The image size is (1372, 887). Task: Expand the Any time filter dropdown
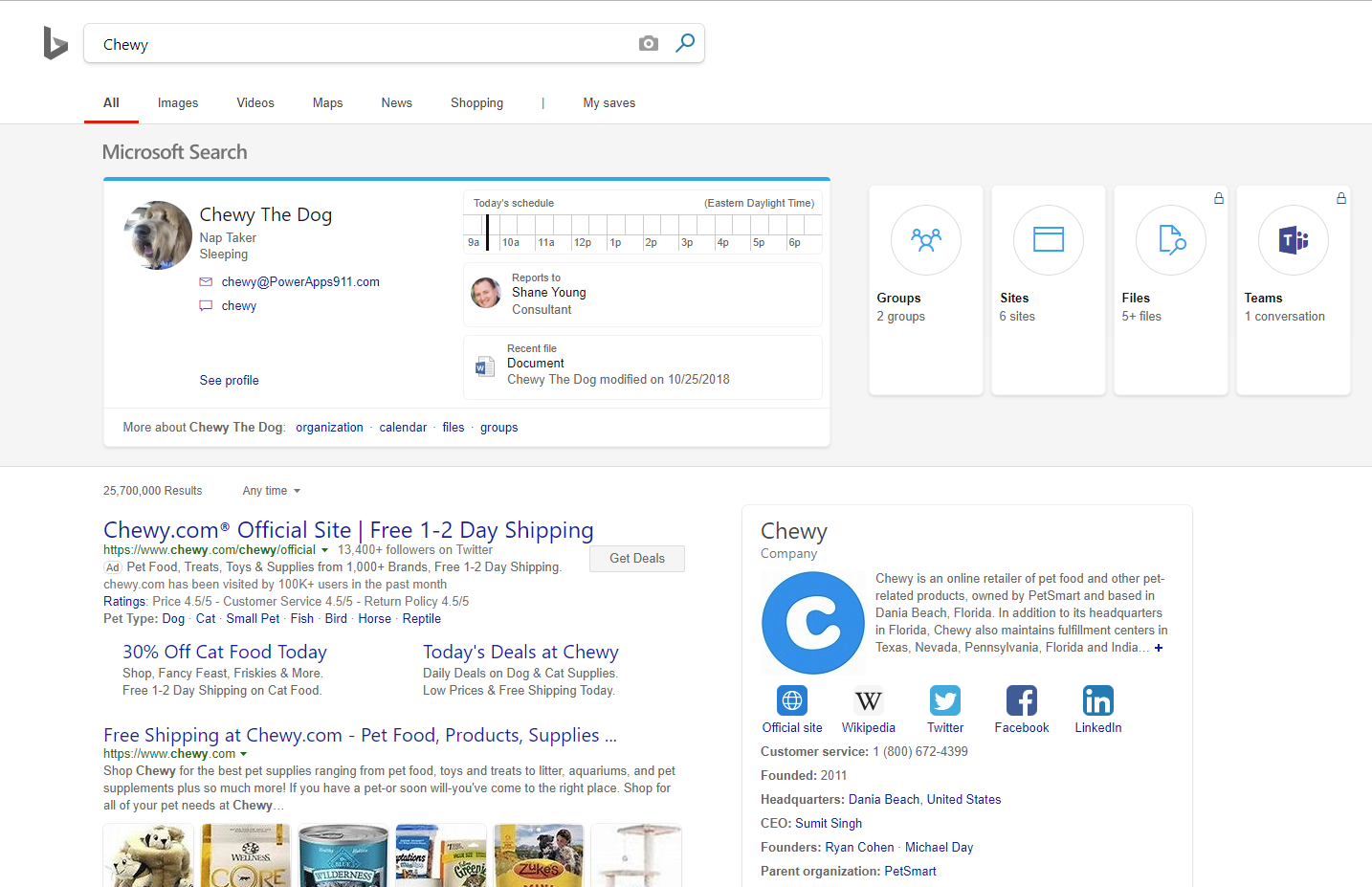click(272, 491)
